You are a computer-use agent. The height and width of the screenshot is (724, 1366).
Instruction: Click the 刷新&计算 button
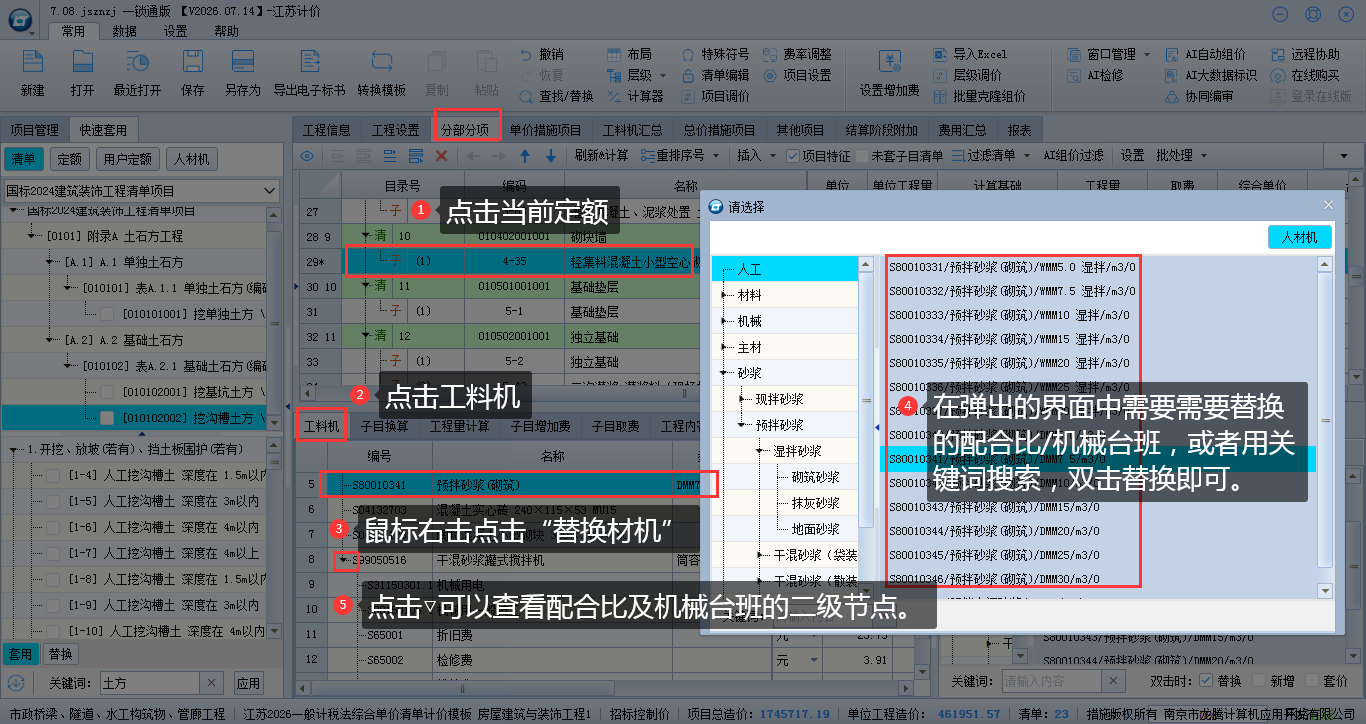click(x=602, y=156)
